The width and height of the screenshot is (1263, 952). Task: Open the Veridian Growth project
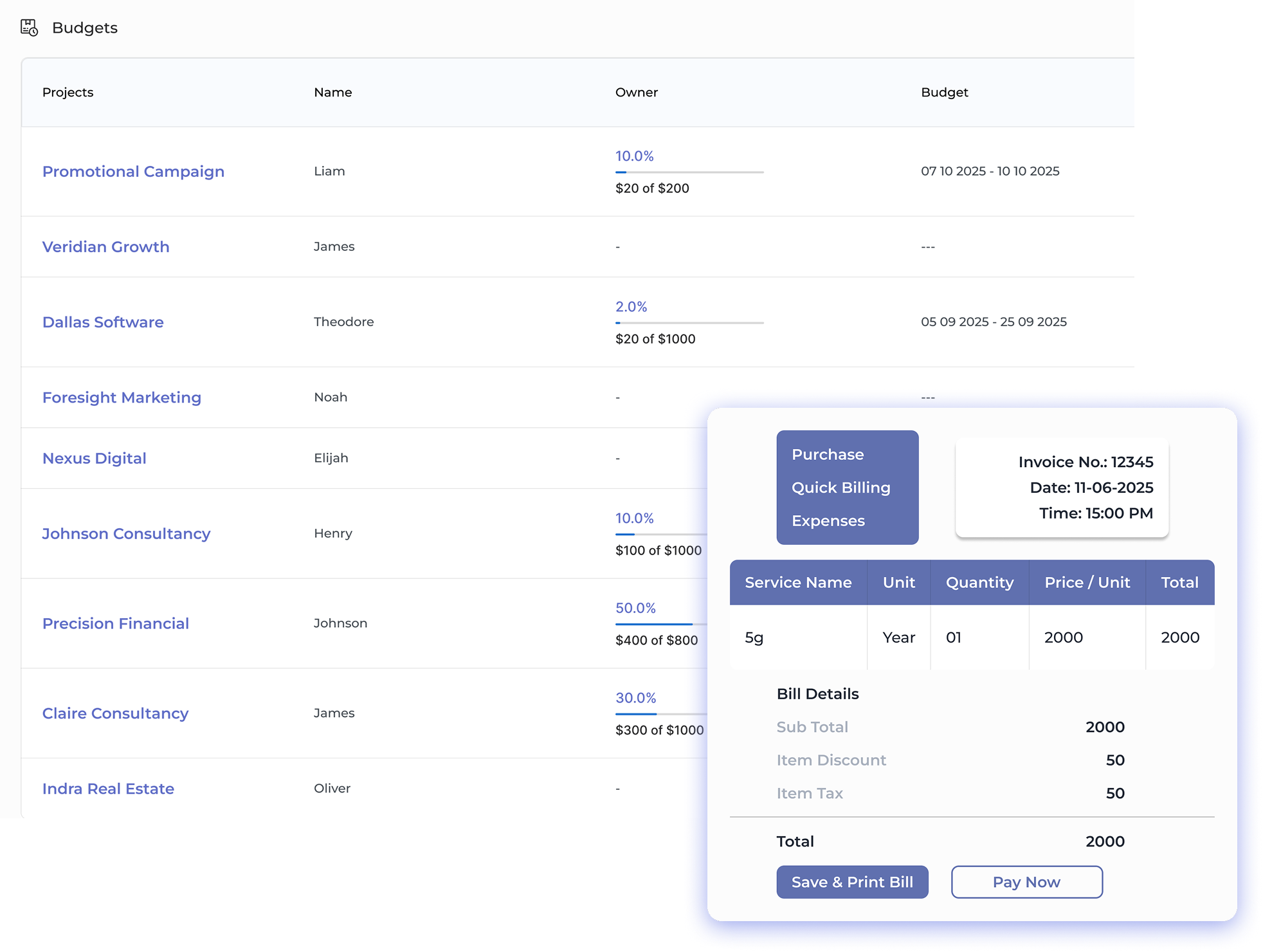[x=106, y=246]
